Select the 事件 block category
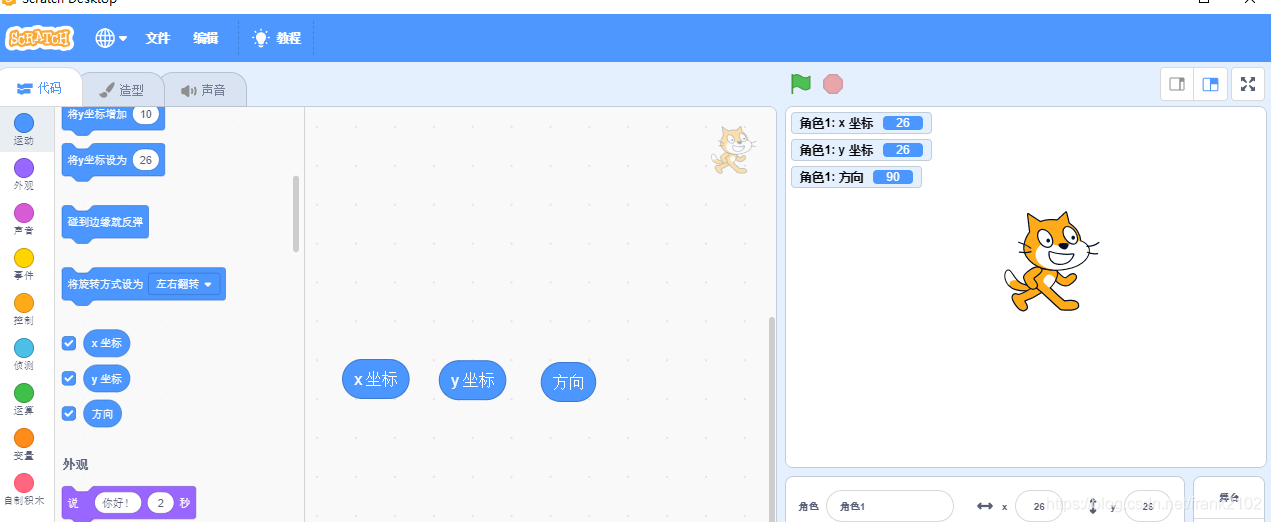The height and width of the screenshot is (522, 1271). tap(24, 264)
